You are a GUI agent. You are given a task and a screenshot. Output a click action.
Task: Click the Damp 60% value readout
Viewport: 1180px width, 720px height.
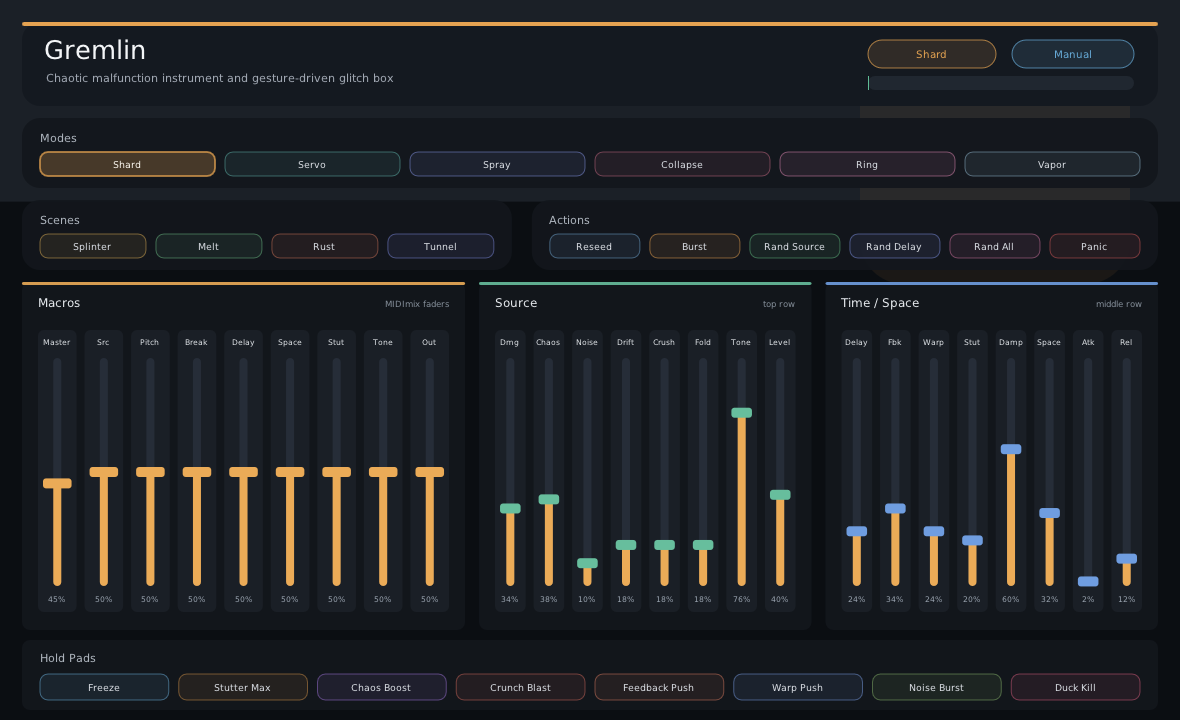click(x=1011, y=600)
